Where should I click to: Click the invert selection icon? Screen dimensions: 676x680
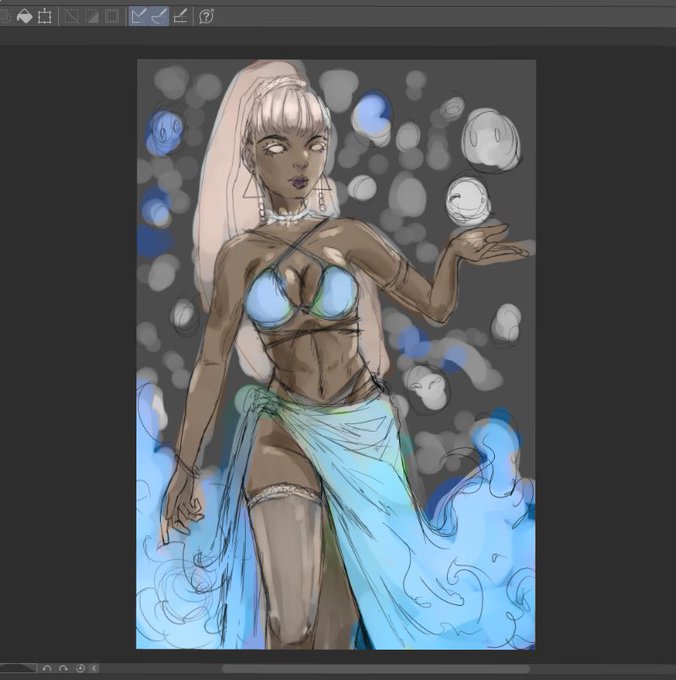[x=91, y=17]
